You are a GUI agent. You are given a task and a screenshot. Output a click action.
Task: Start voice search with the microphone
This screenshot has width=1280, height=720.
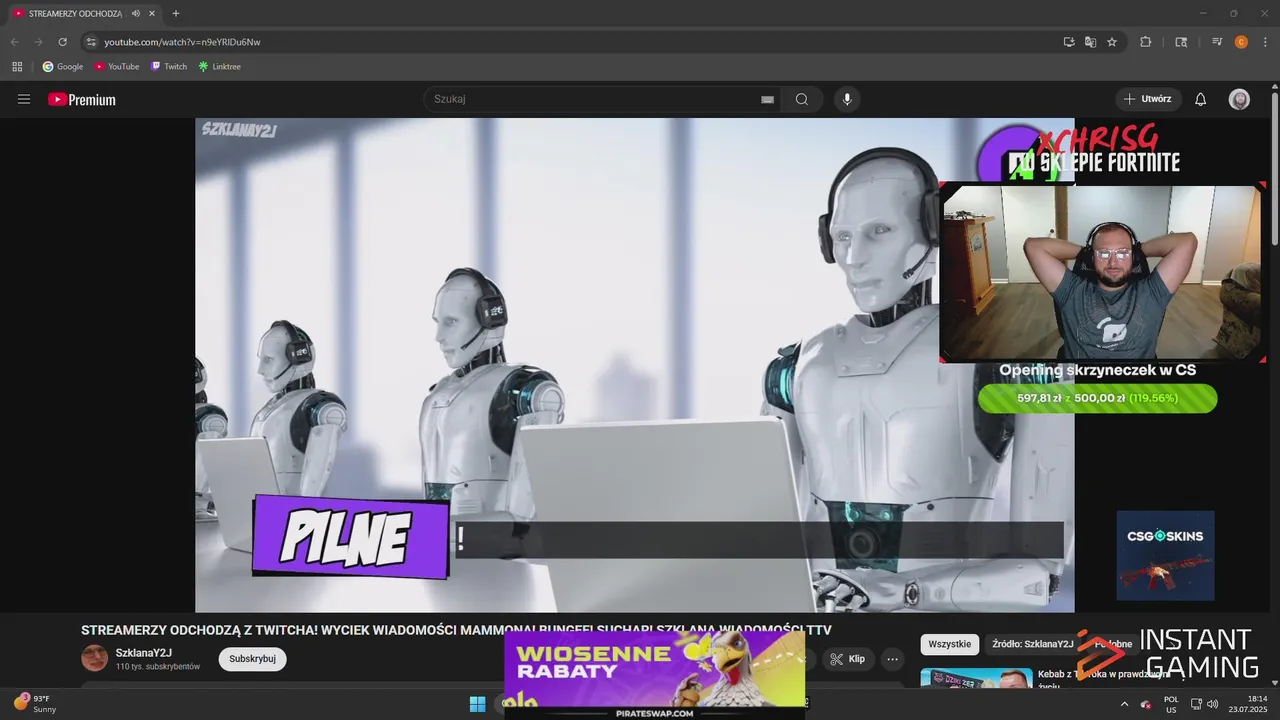847,99
